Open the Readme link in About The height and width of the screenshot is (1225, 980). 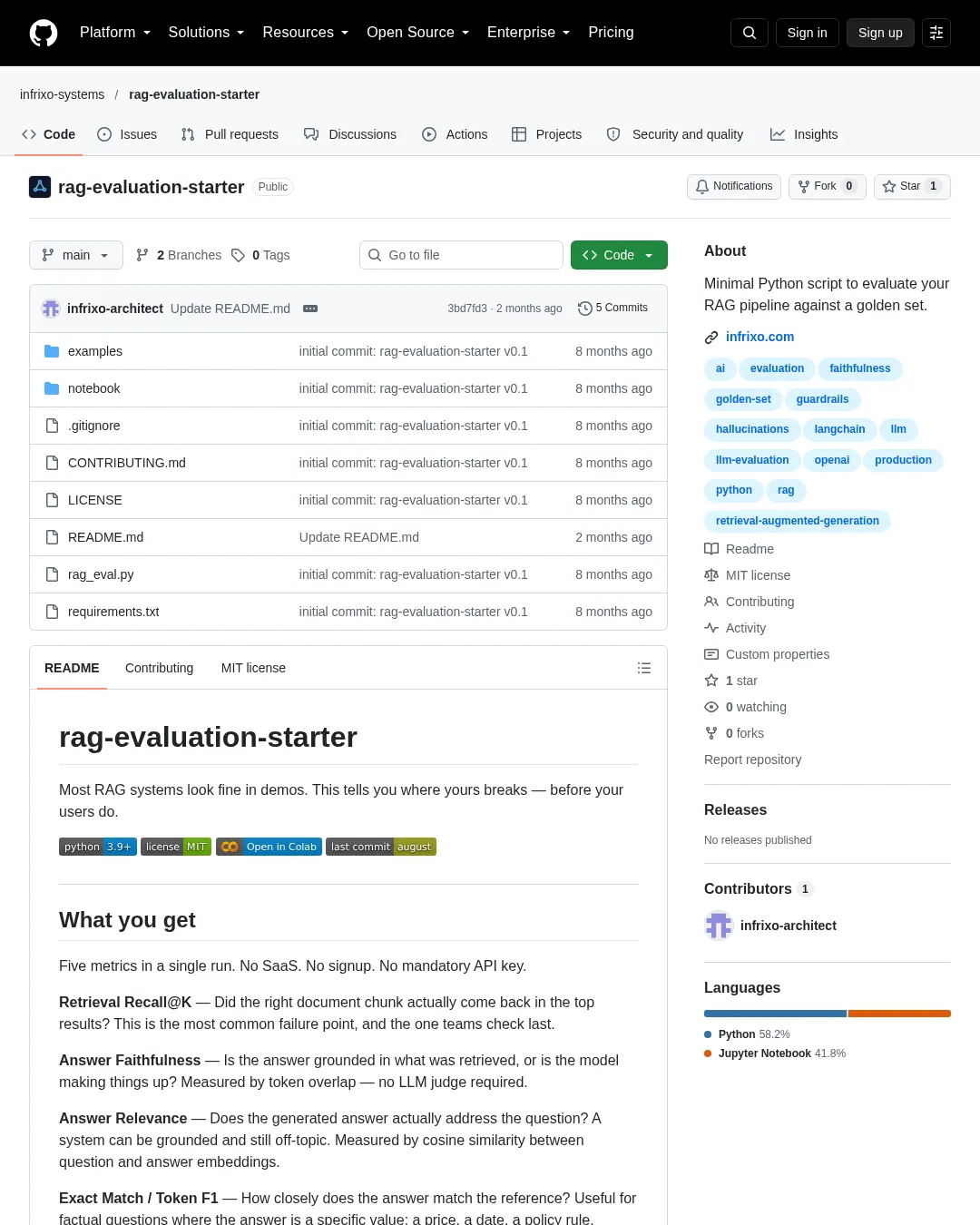[740, 549]
